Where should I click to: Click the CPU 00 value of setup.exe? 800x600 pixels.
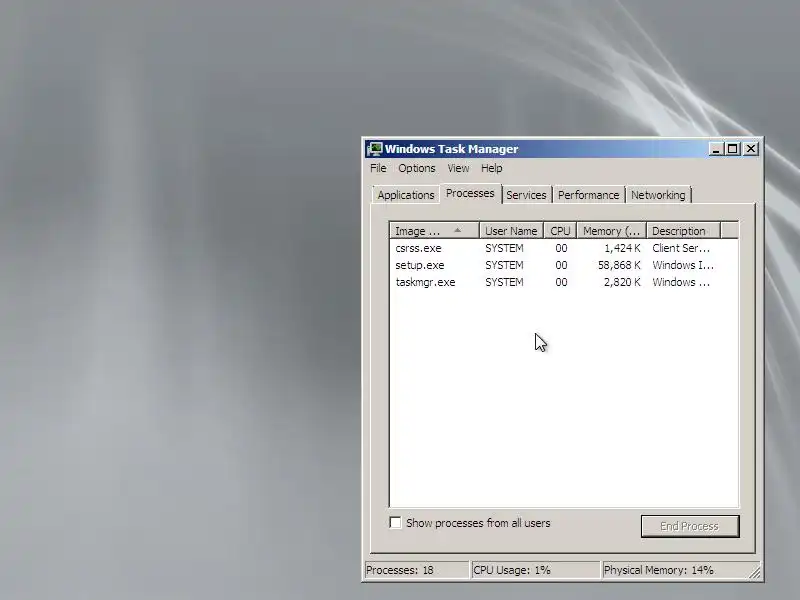561,265
